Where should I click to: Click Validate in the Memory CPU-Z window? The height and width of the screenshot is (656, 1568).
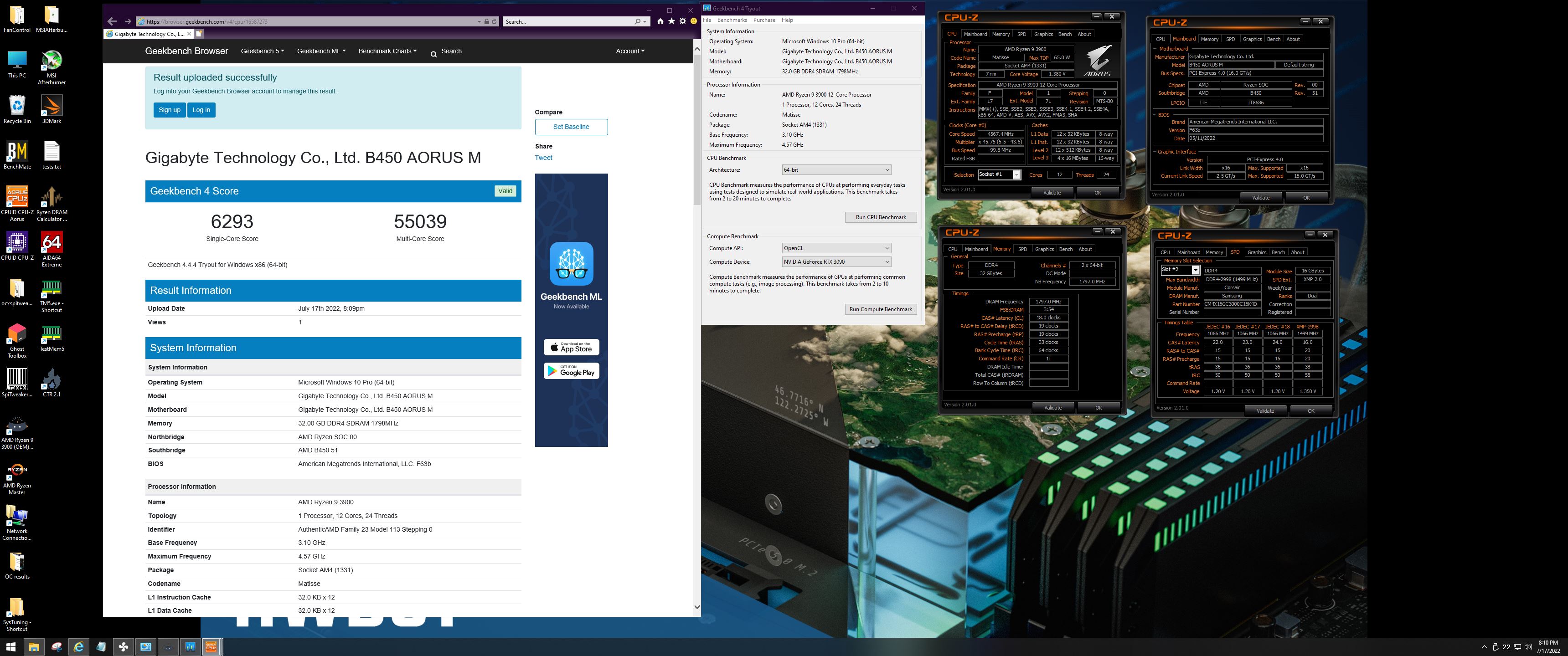pyautogui.click(x=1052, y=408)
